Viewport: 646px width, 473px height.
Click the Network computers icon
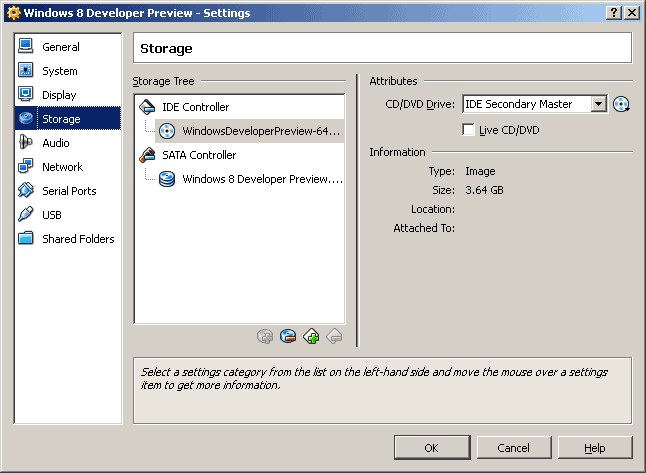point(26,166)
